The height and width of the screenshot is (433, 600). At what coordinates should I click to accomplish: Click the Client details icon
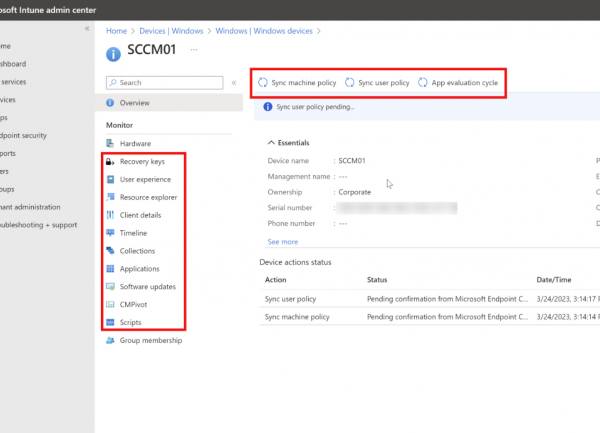pos(110,215)
